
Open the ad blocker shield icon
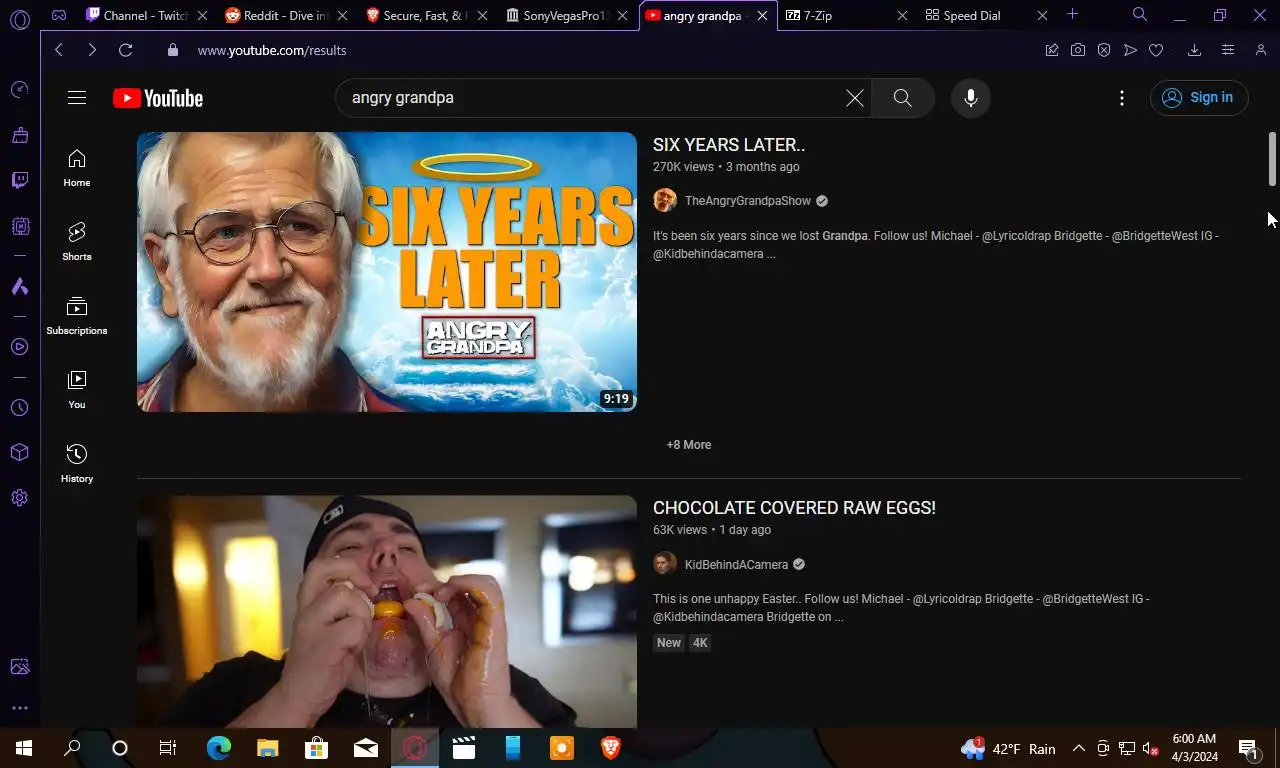tap(1104, 50)
